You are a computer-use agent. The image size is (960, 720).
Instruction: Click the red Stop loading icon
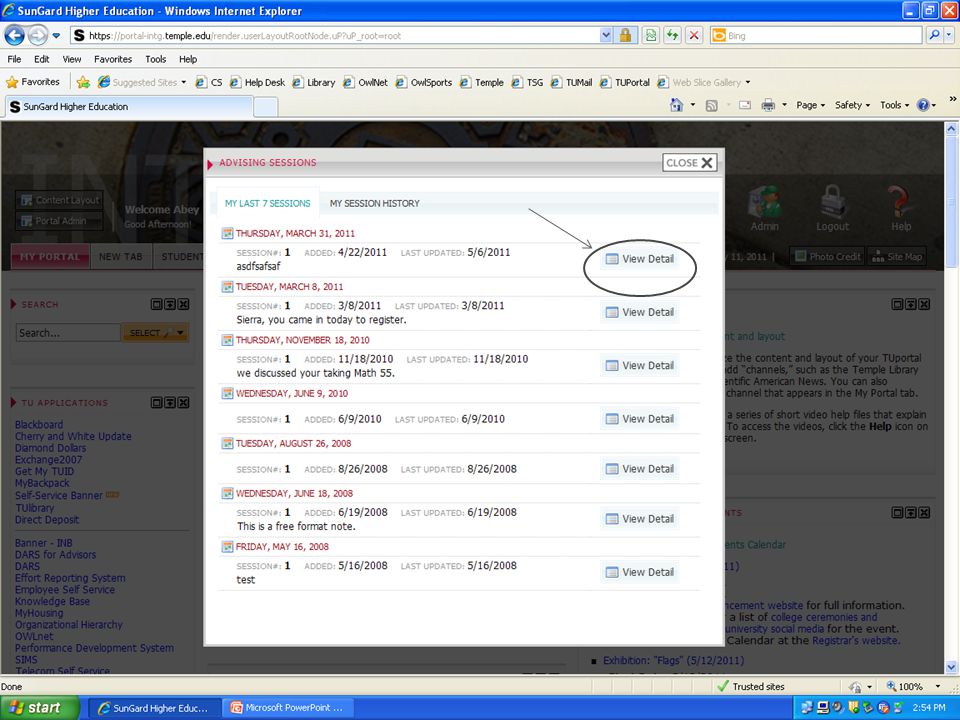pos(694,36)
